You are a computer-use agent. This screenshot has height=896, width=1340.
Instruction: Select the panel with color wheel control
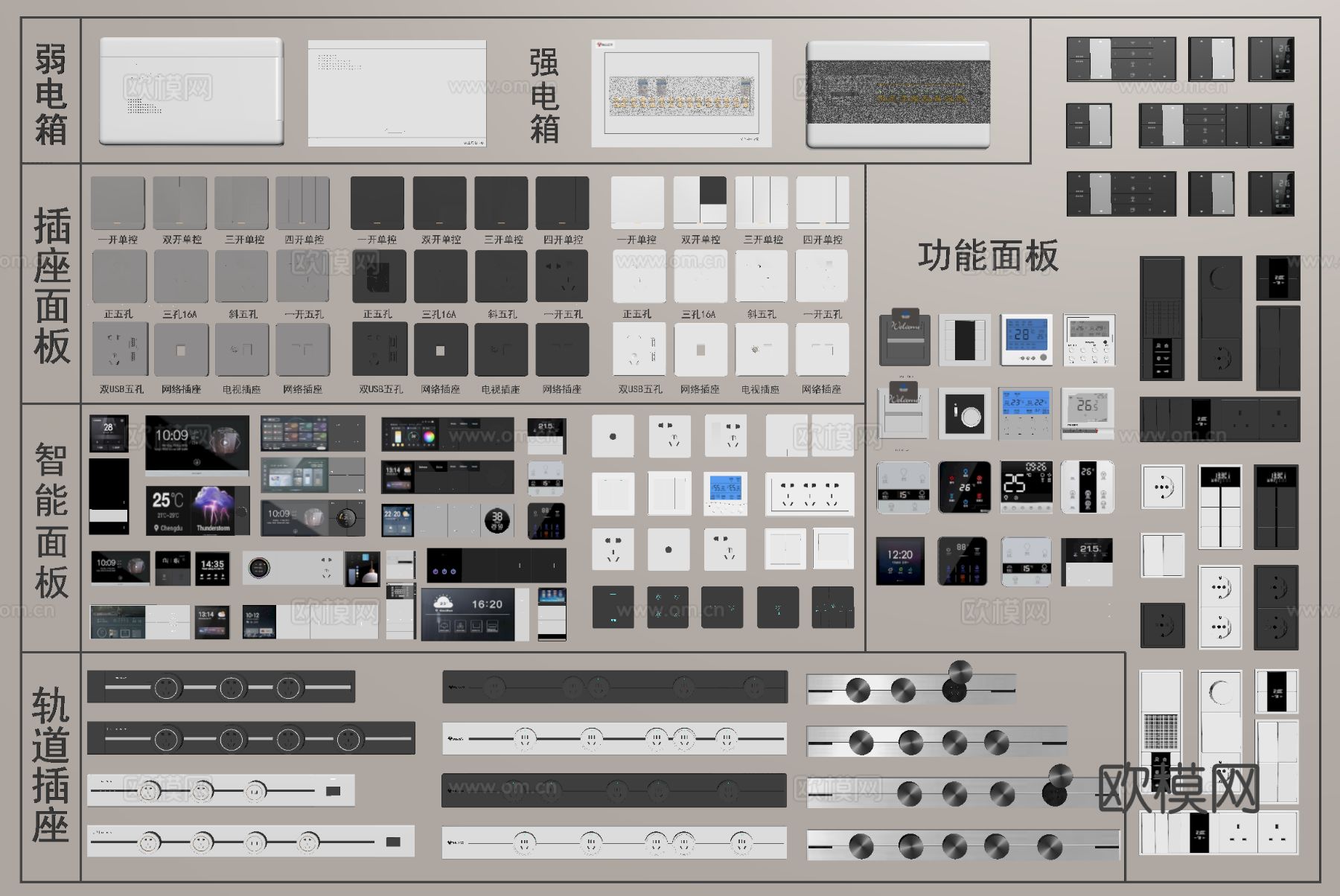(x=447, y=434)
